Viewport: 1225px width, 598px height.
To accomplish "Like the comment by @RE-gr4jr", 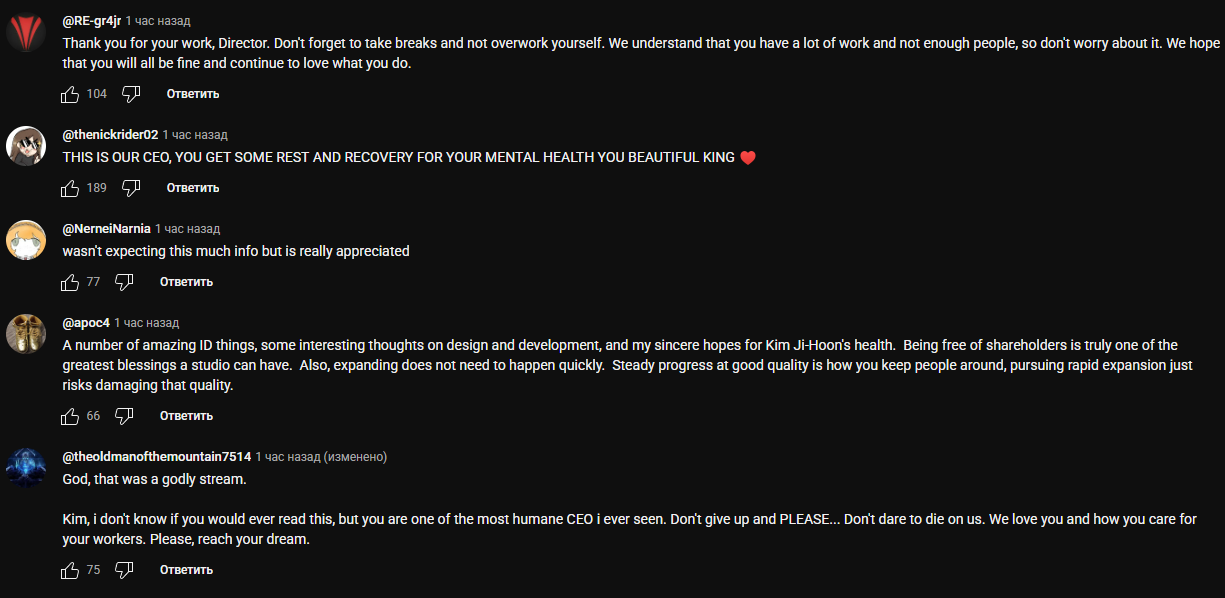I will coord(70,94).
